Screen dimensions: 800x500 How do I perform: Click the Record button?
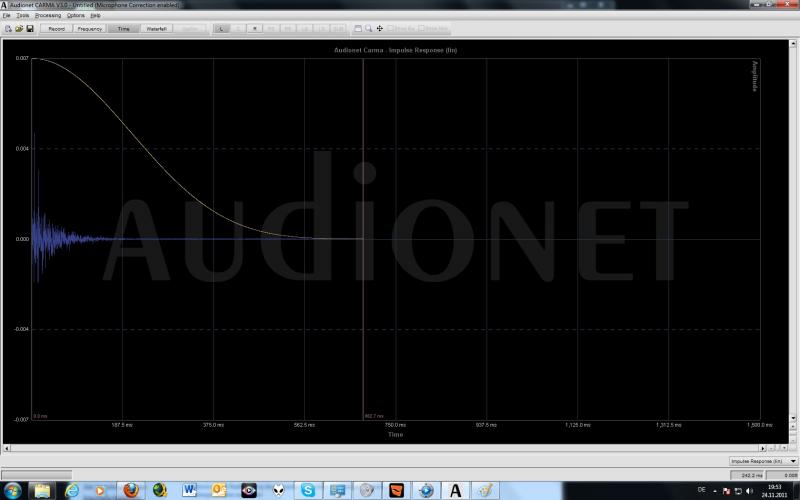pos(57,29)
